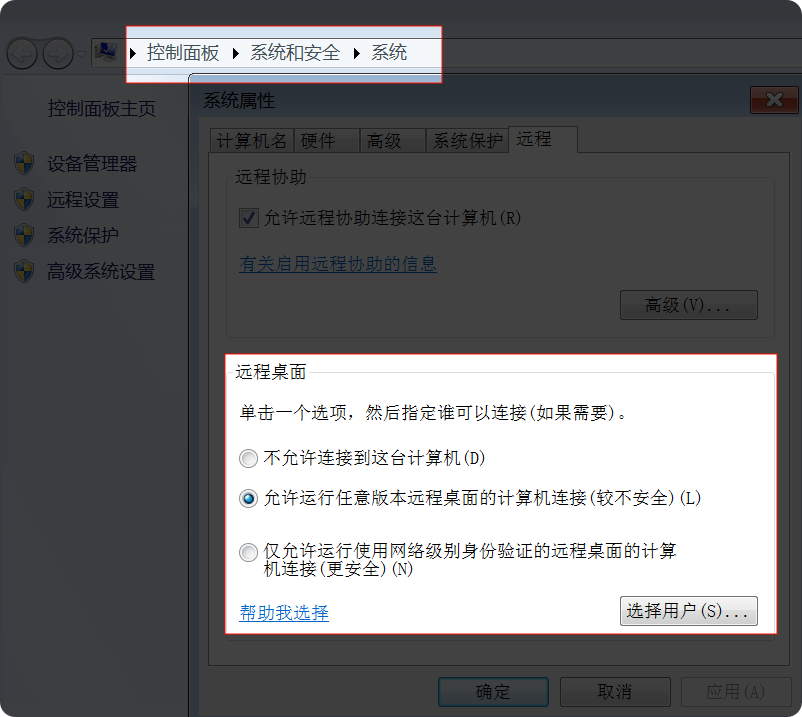Close the 系统属性 dialog with X button
The width and height of the screenshot is (802, 717).
773,100
